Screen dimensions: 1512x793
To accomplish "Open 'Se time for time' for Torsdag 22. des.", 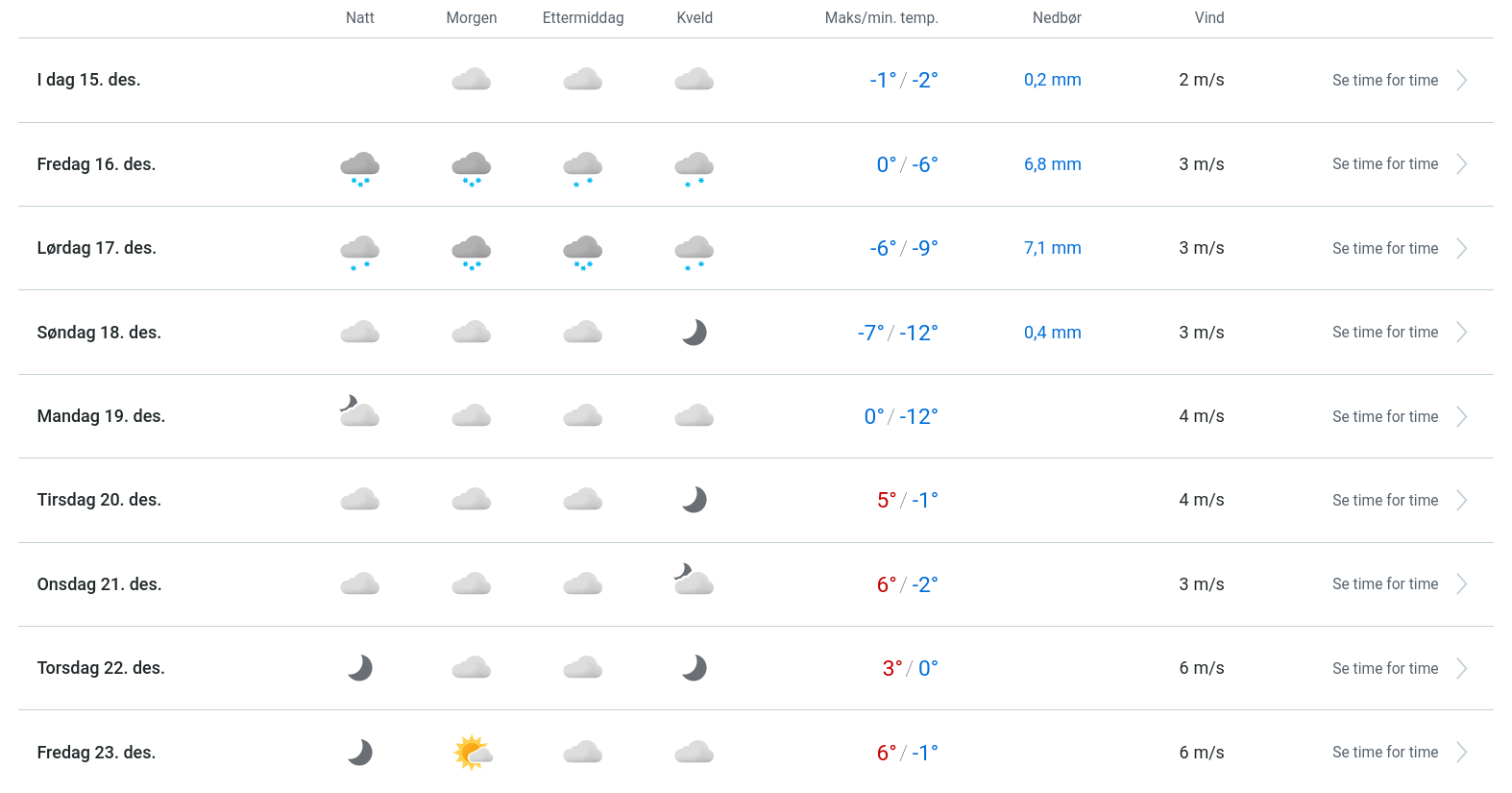I will [x=1384, y=669].
